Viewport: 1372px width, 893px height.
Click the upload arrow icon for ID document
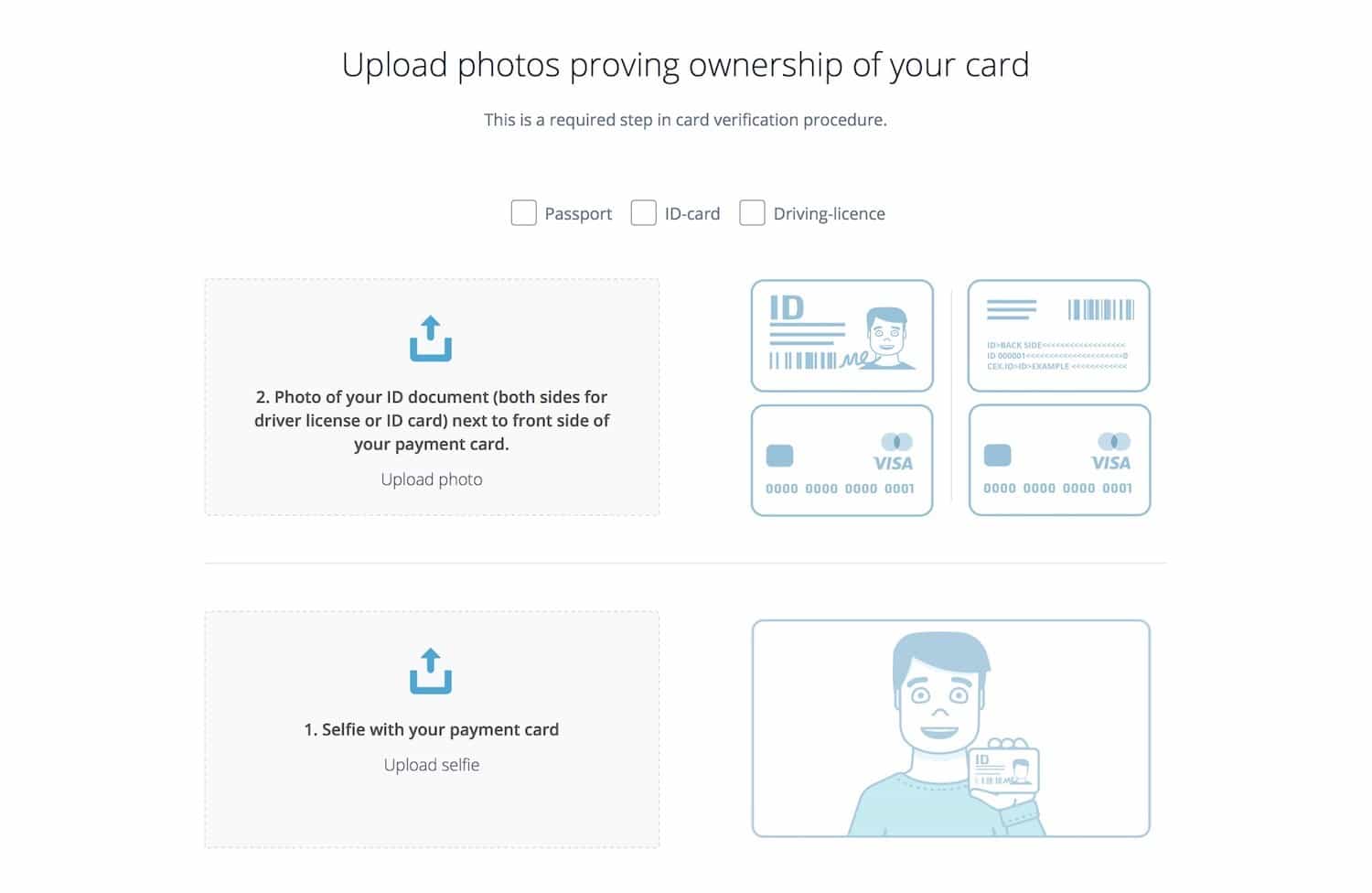coord(431,339)
